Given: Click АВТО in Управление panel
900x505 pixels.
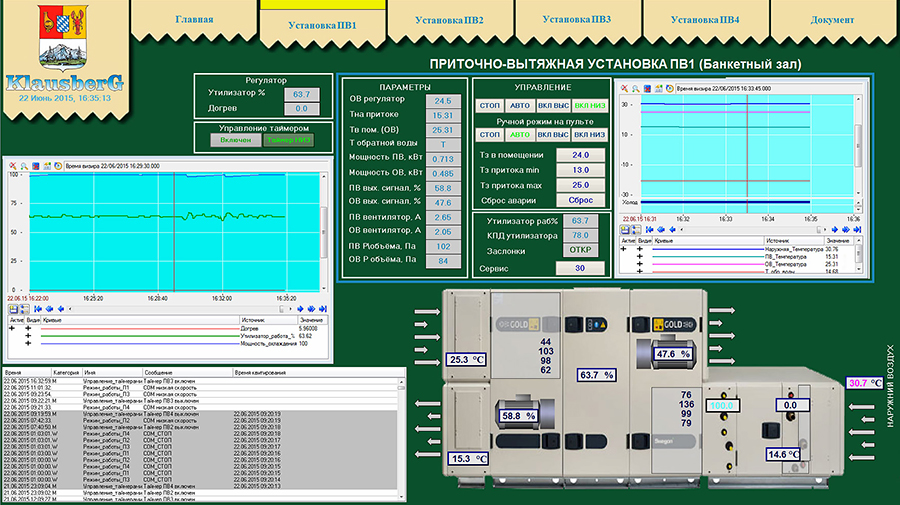Looking at the screenshot, I should [x=519, y=106].
